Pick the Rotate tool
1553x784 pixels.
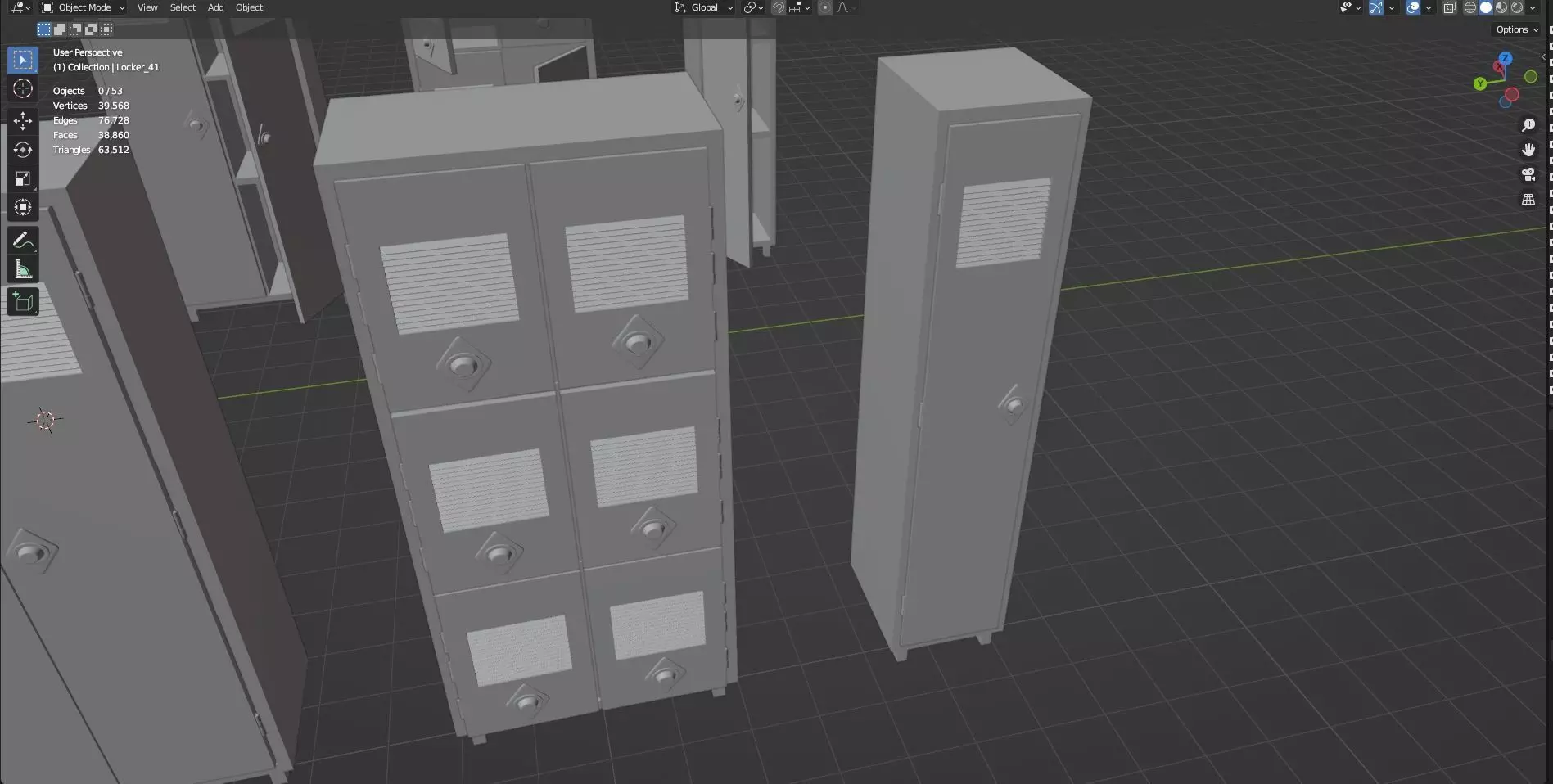pyautogui.click(x=23, y=150)
